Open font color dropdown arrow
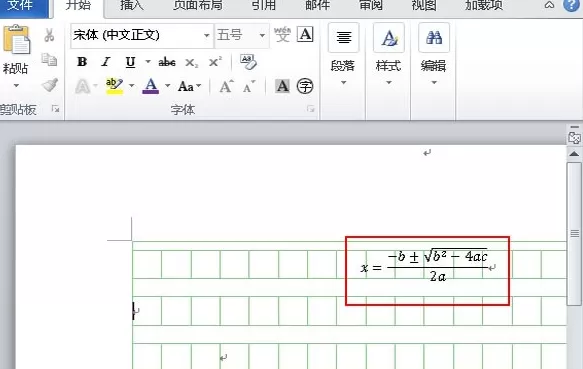Viewport: 583px width, 369px height. pyautogui.click(x=168, y=86)
